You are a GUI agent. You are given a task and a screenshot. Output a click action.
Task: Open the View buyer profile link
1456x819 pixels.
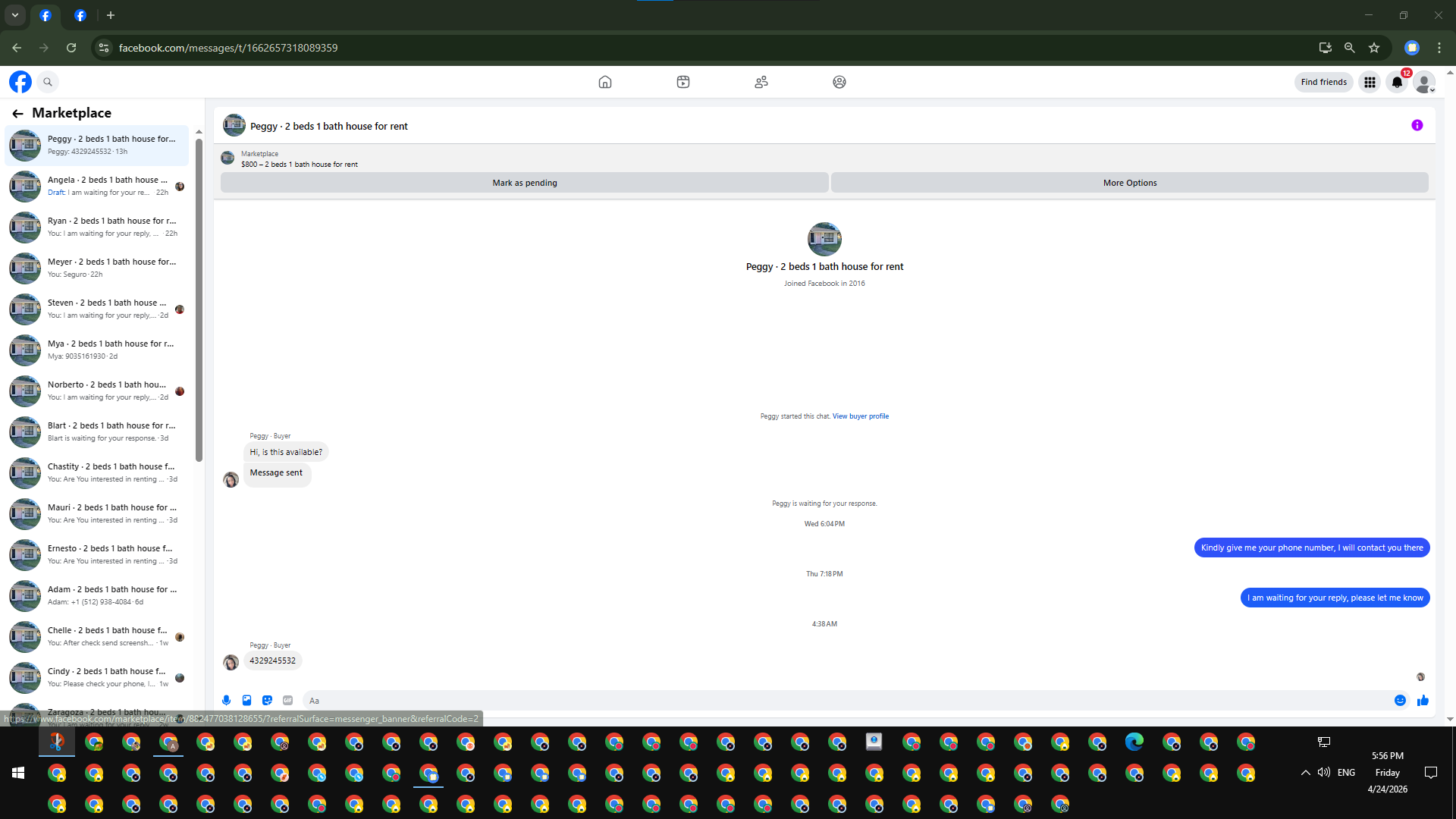pos(861,416)
